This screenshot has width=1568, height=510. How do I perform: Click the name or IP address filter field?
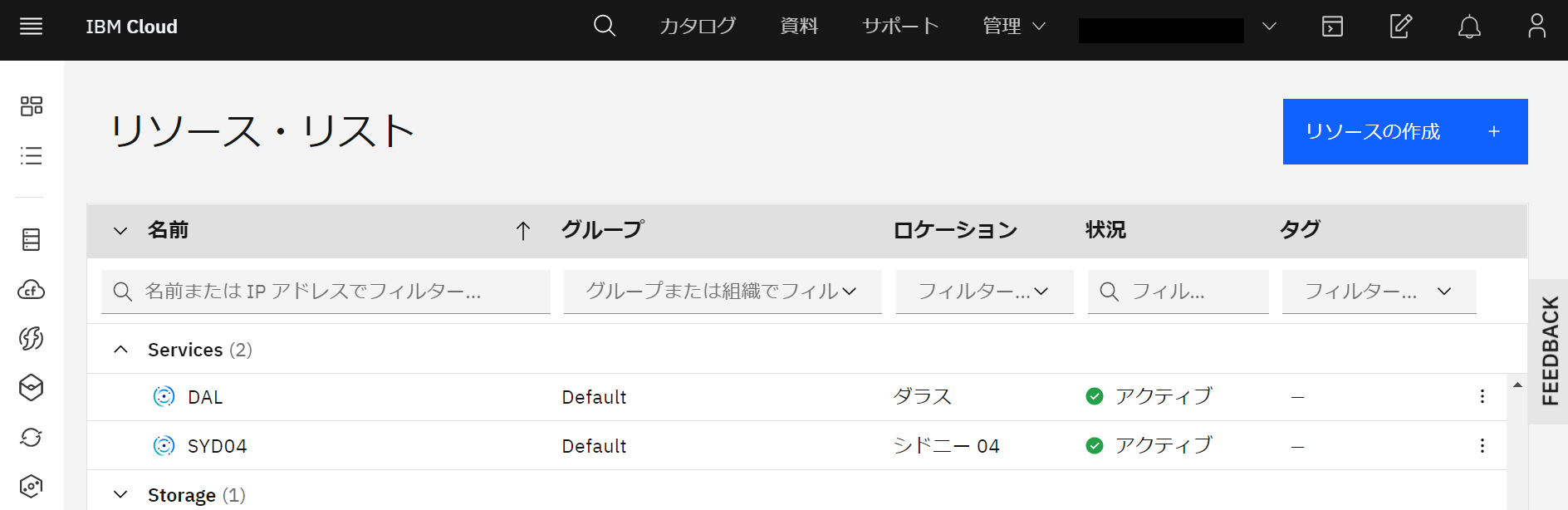tap(326, 292)
